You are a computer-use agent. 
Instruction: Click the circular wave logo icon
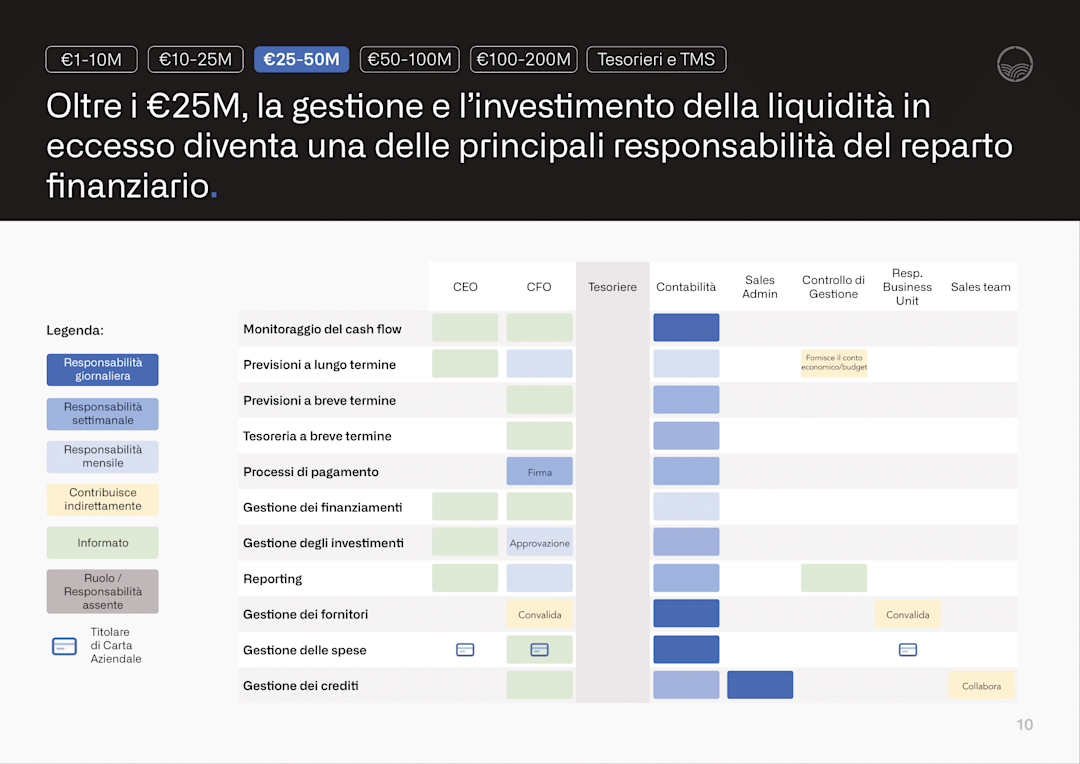[1015, 64]
